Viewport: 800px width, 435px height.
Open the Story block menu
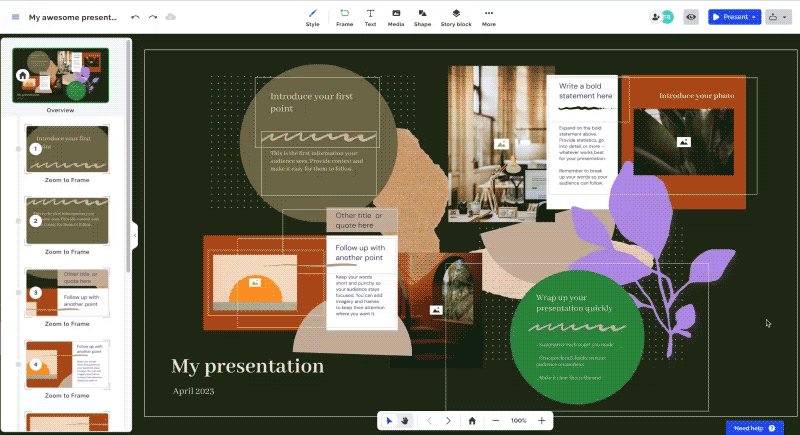coord(456,16)
